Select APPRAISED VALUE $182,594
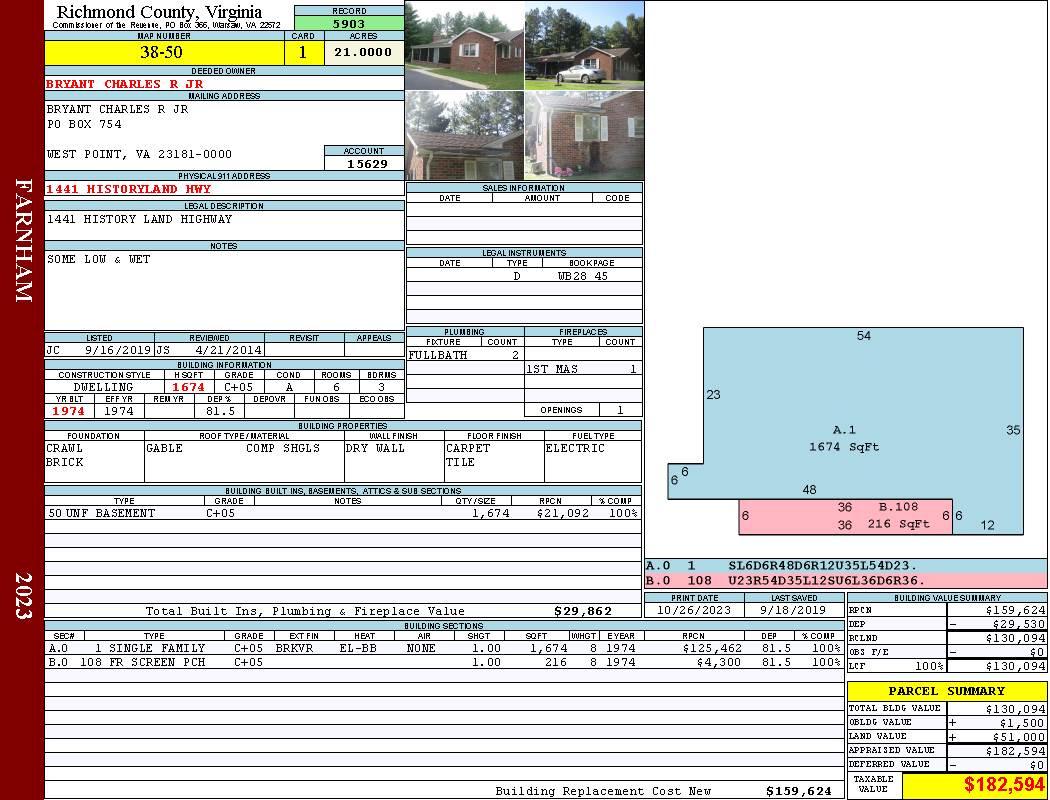 pos(1015,751)
